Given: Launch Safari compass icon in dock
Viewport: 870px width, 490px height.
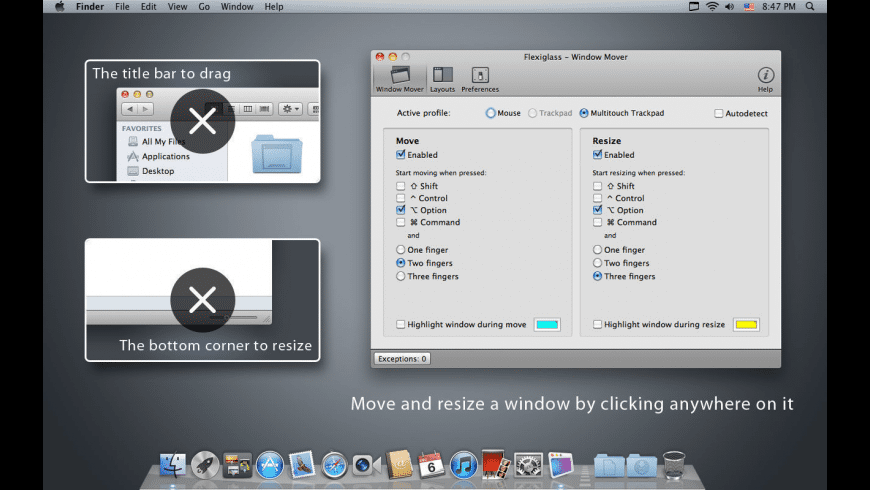Looking at the screenshot, I should click(x=334, y=464).
